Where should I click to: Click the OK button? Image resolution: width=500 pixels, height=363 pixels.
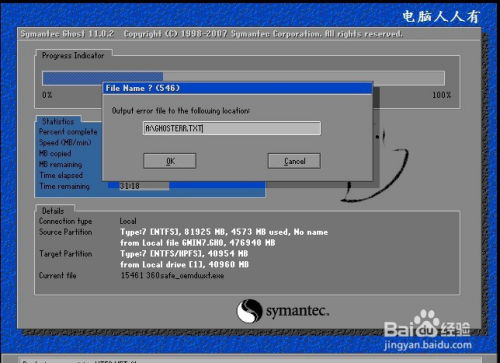pyautogui.click(x=170, y=161)
